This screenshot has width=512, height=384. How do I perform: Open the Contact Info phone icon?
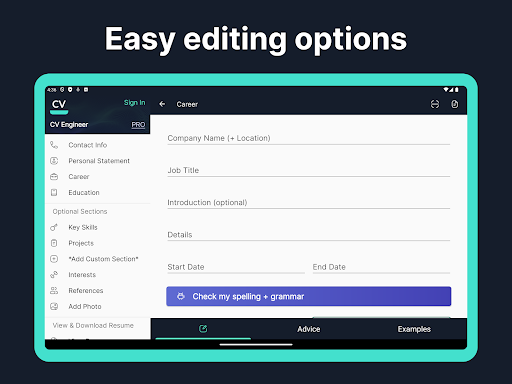coord(54,145)
